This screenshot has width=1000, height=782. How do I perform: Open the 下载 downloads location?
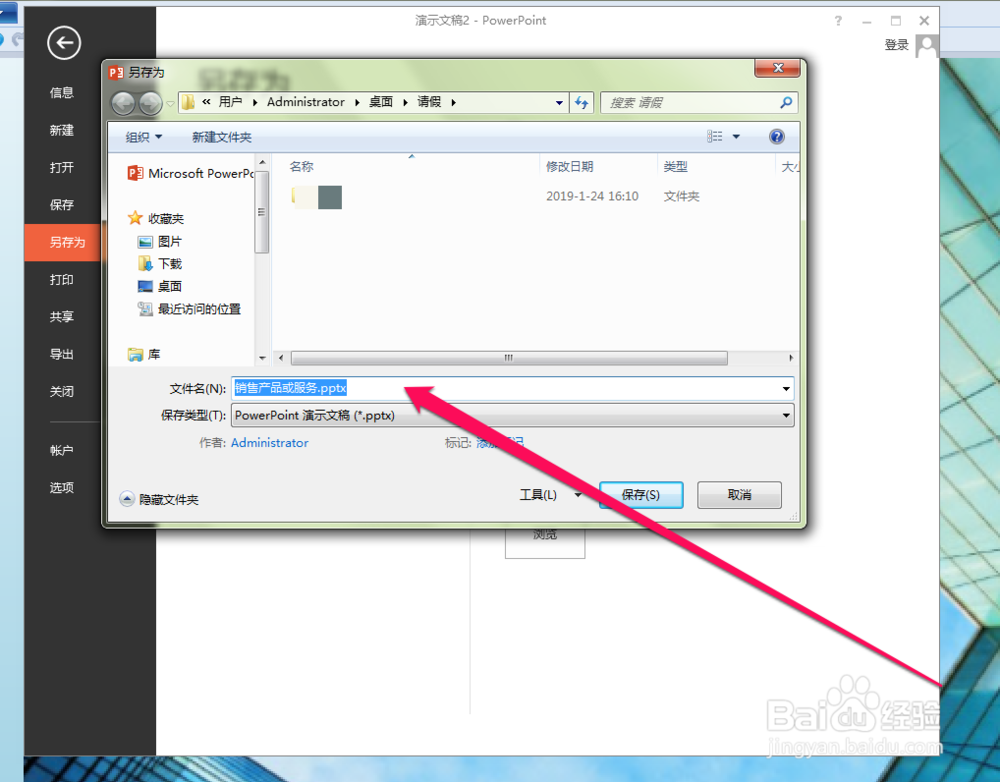(161, 264)
